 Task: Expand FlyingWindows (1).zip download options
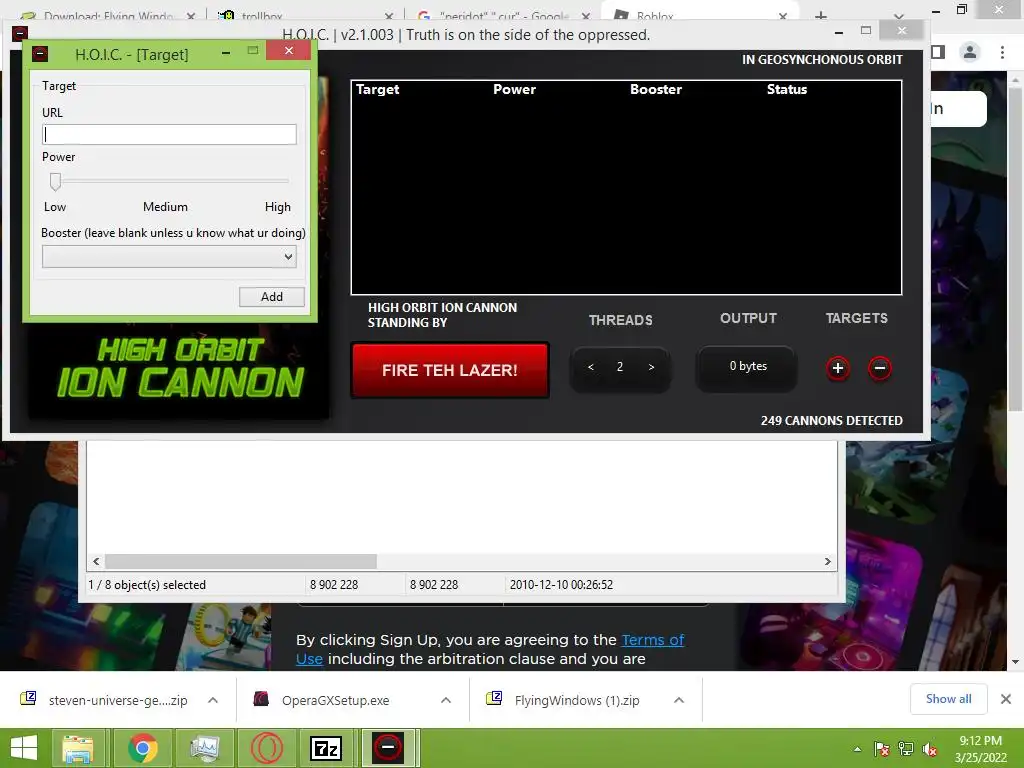click(x=679, y=700)
